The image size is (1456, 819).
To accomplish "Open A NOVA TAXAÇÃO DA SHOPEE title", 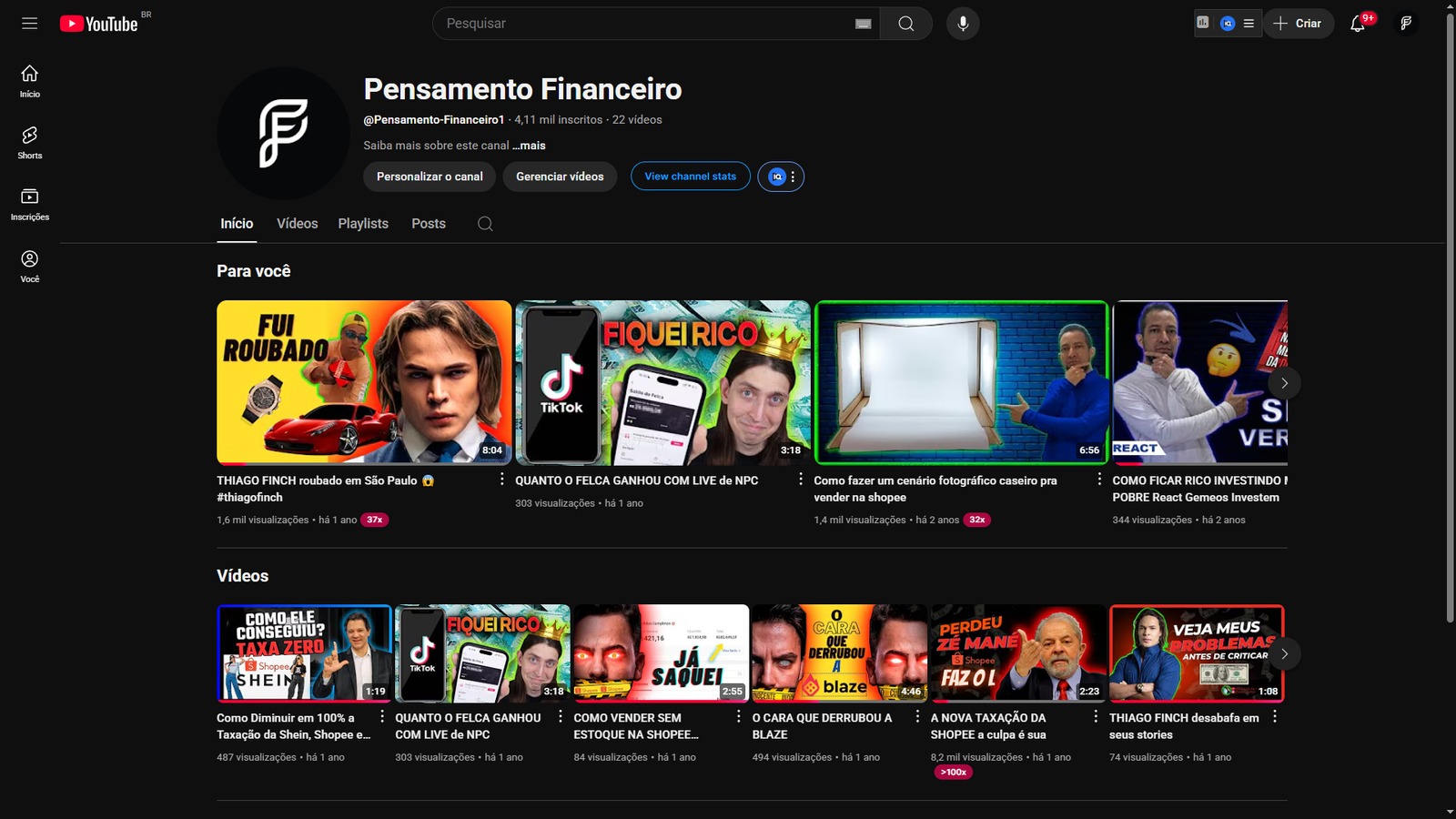I will [988, 726].
